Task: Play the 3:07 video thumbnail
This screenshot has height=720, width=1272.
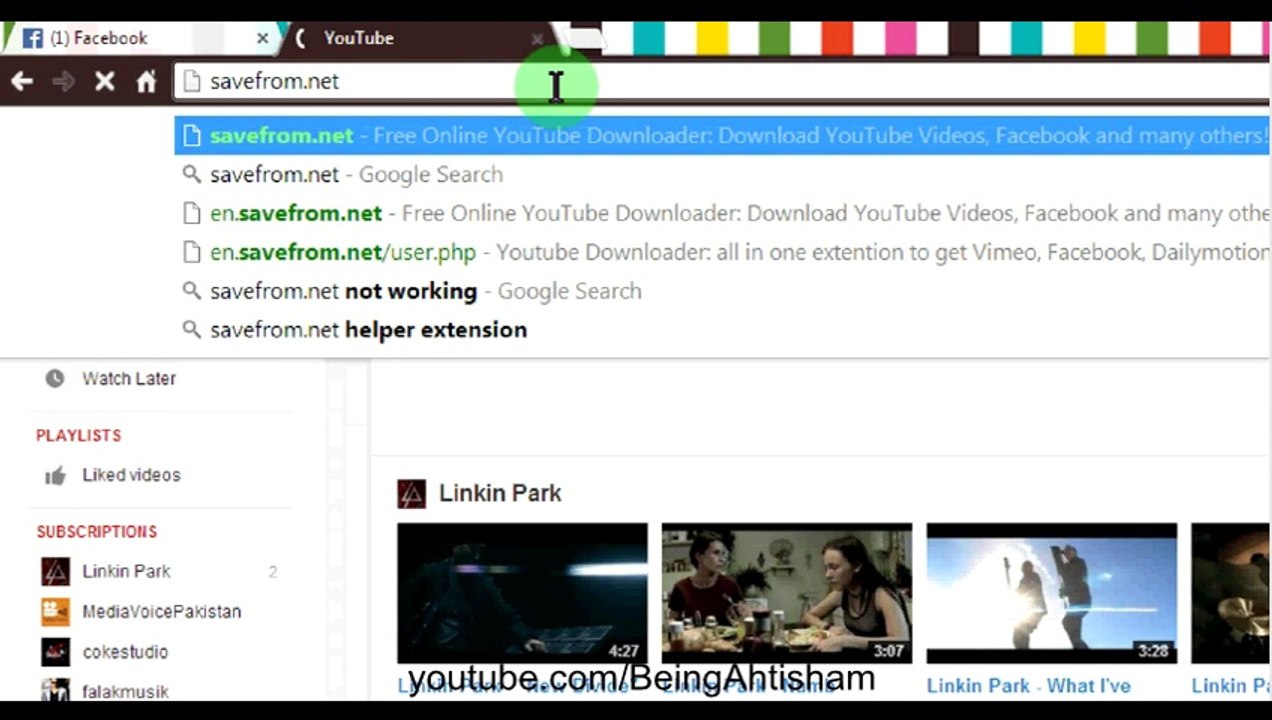Action: (787, 593)
